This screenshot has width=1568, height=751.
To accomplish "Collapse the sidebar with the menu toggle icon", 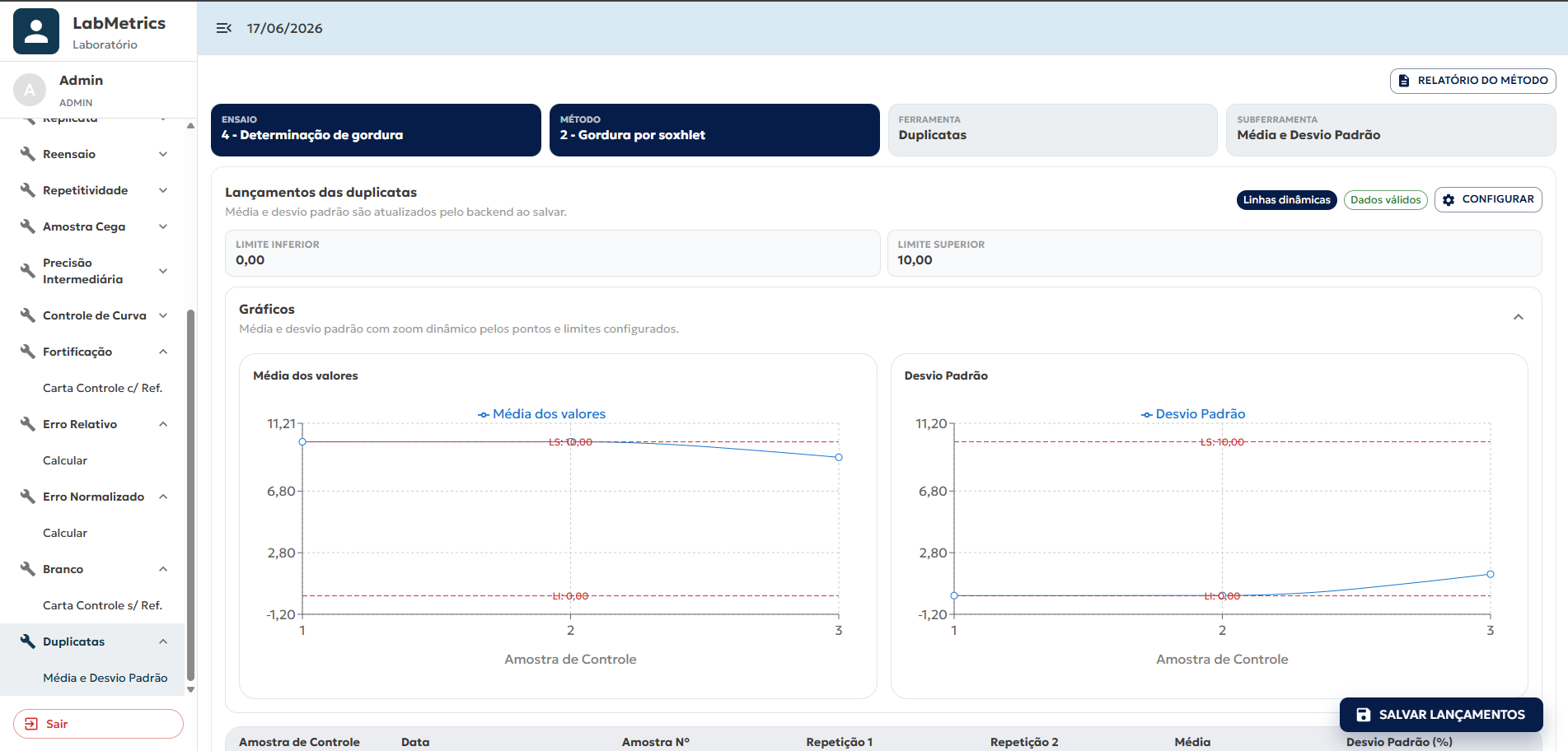I will 223,28.
